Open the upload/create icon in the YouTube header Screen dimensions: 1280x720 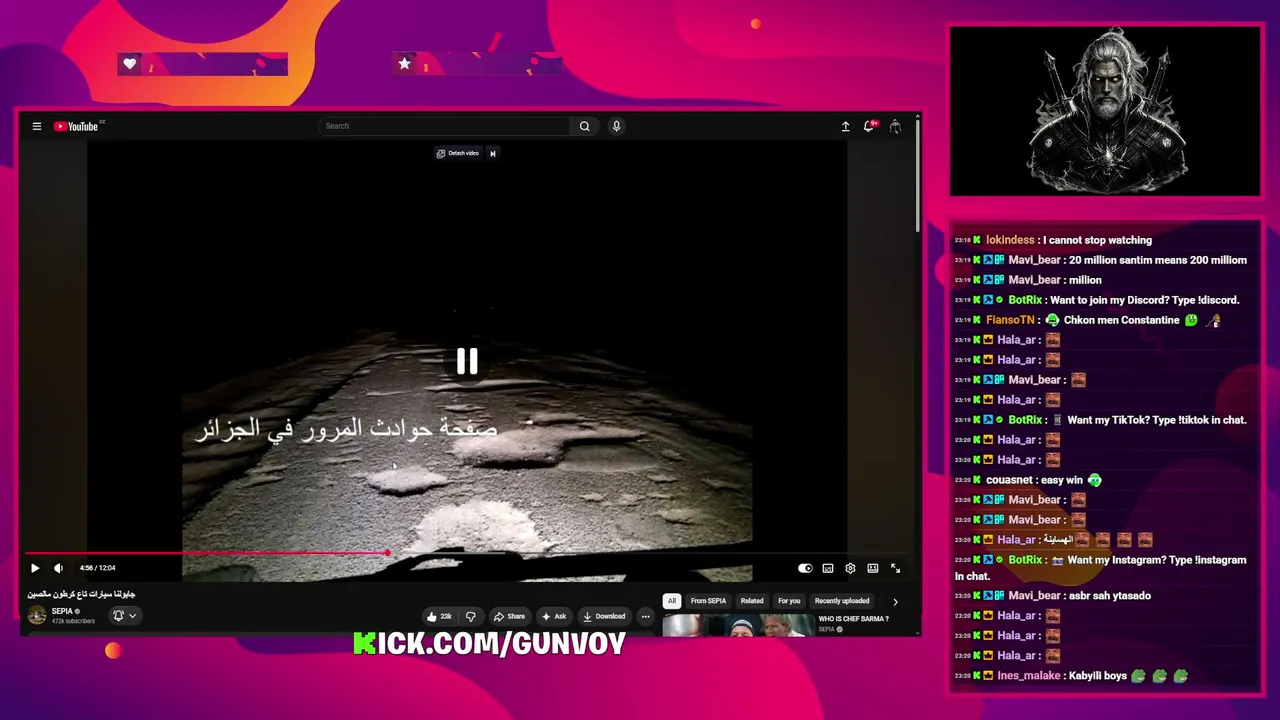845,126
